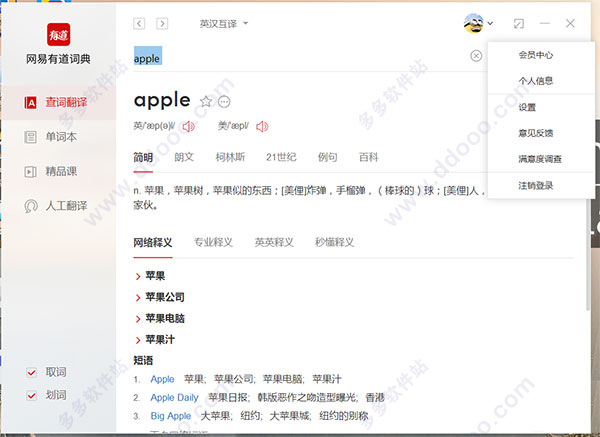600x437 pixels.
Task: Go forward with the right arrow button
Action: (x=162, y=24)
